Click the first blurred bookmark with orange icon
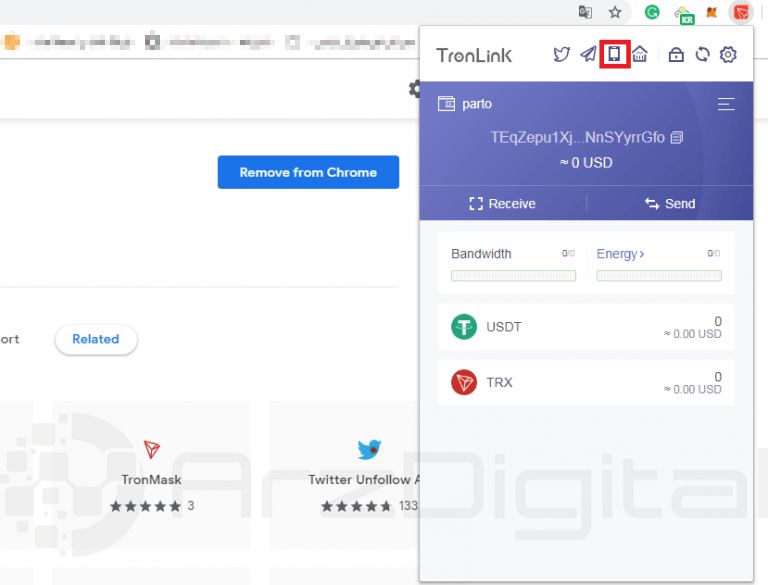This screenshot has width=768, height=585. [x=68, y=42]
